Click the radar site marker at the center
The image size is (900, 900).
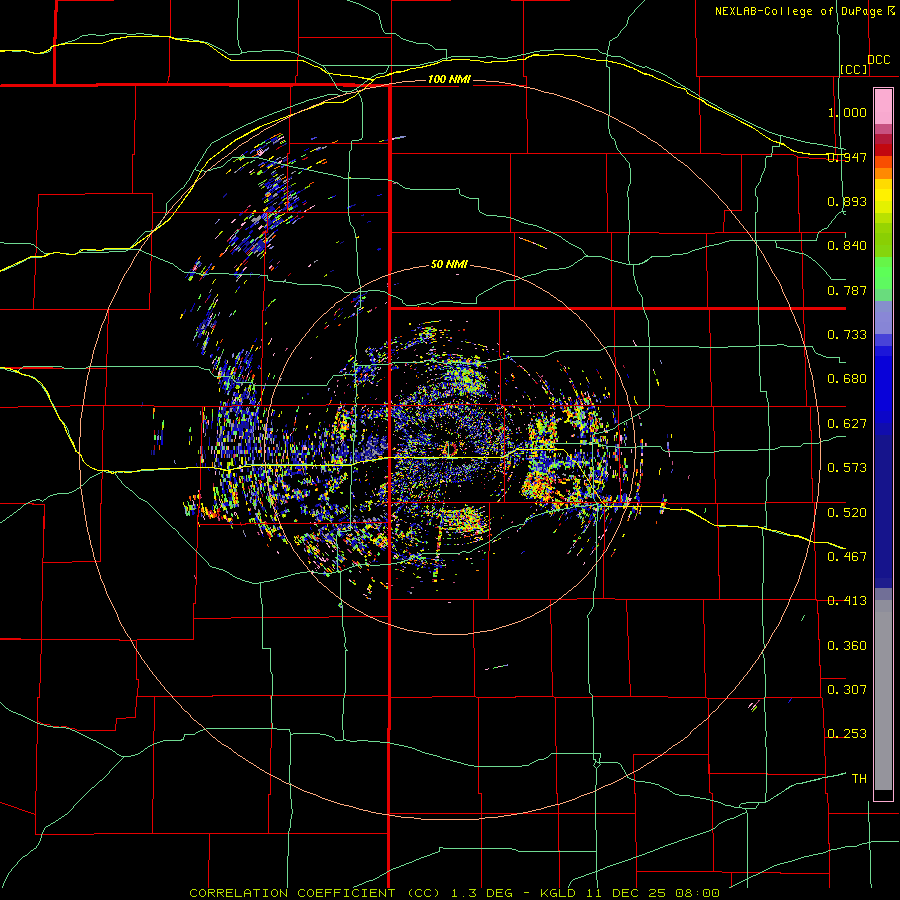[x=450, y=448]
